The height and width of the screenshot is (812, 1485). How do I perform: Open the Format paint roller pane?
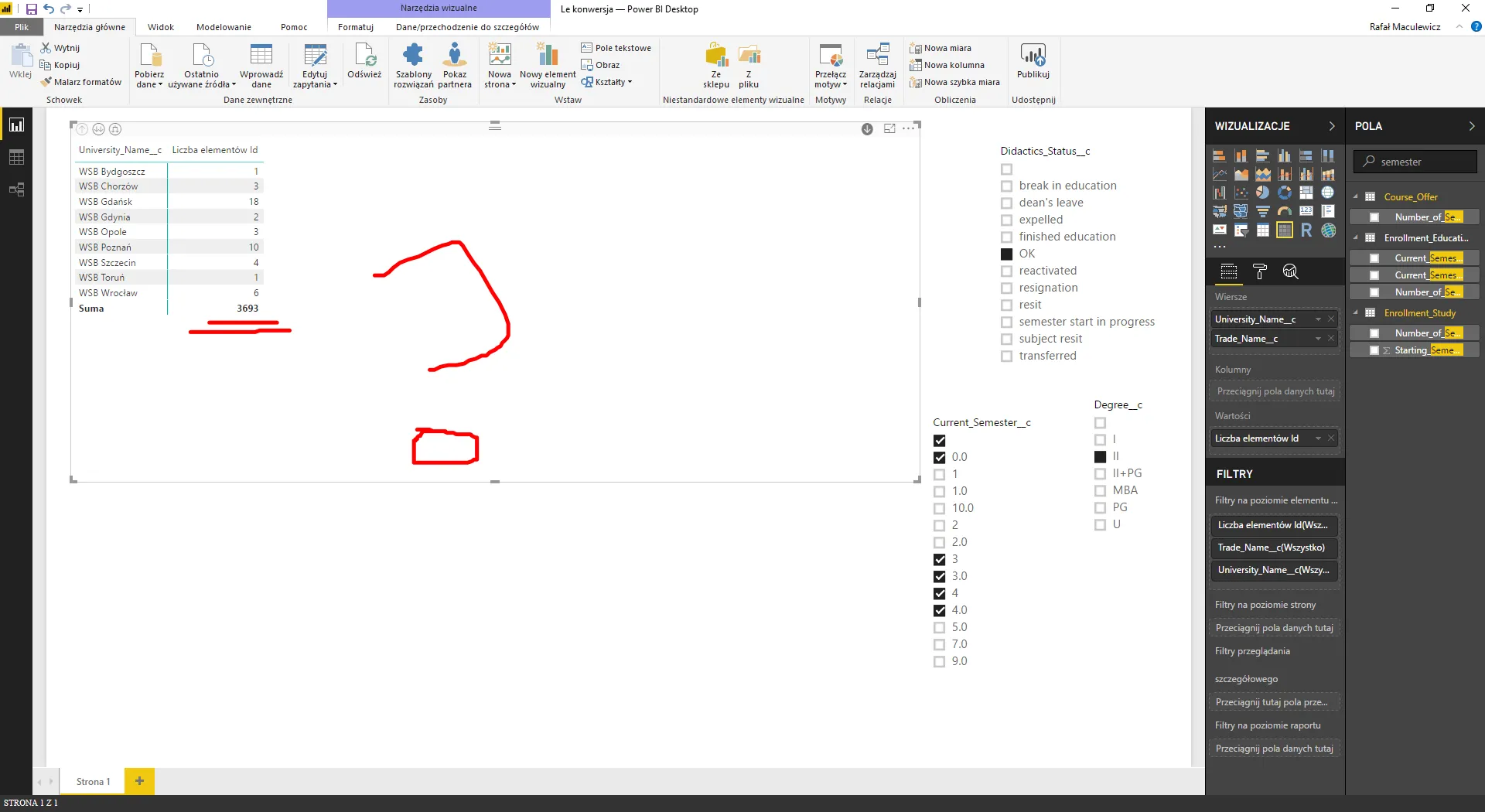tap(1260, 271)
